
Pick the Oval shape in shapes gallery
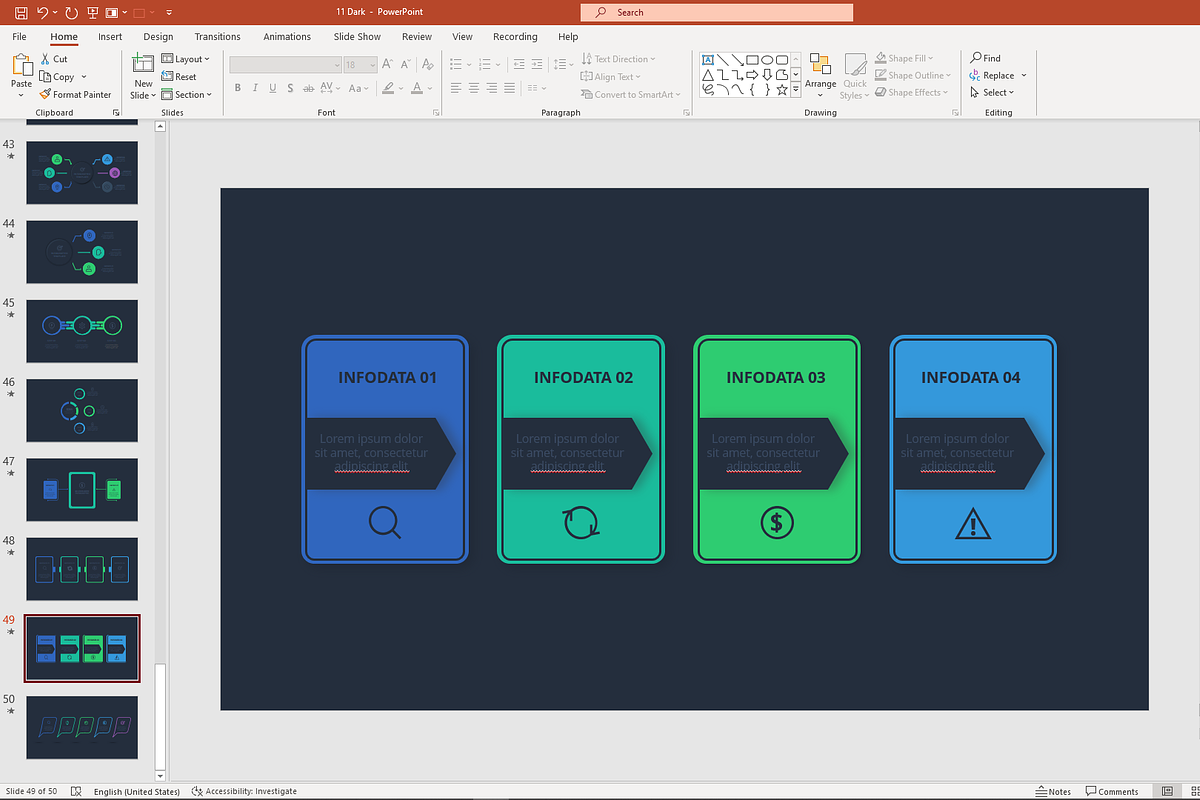pyautogui.click(x=767, y=60)
